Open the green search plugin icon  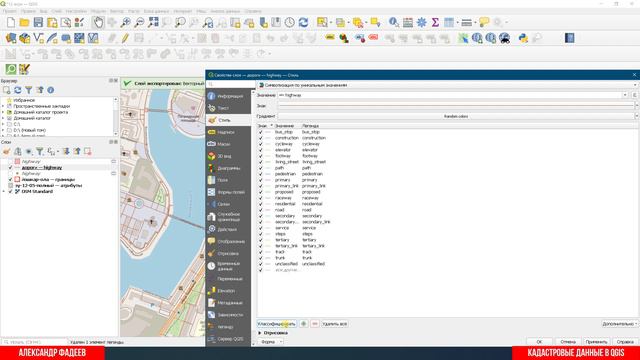pos(11,69)
